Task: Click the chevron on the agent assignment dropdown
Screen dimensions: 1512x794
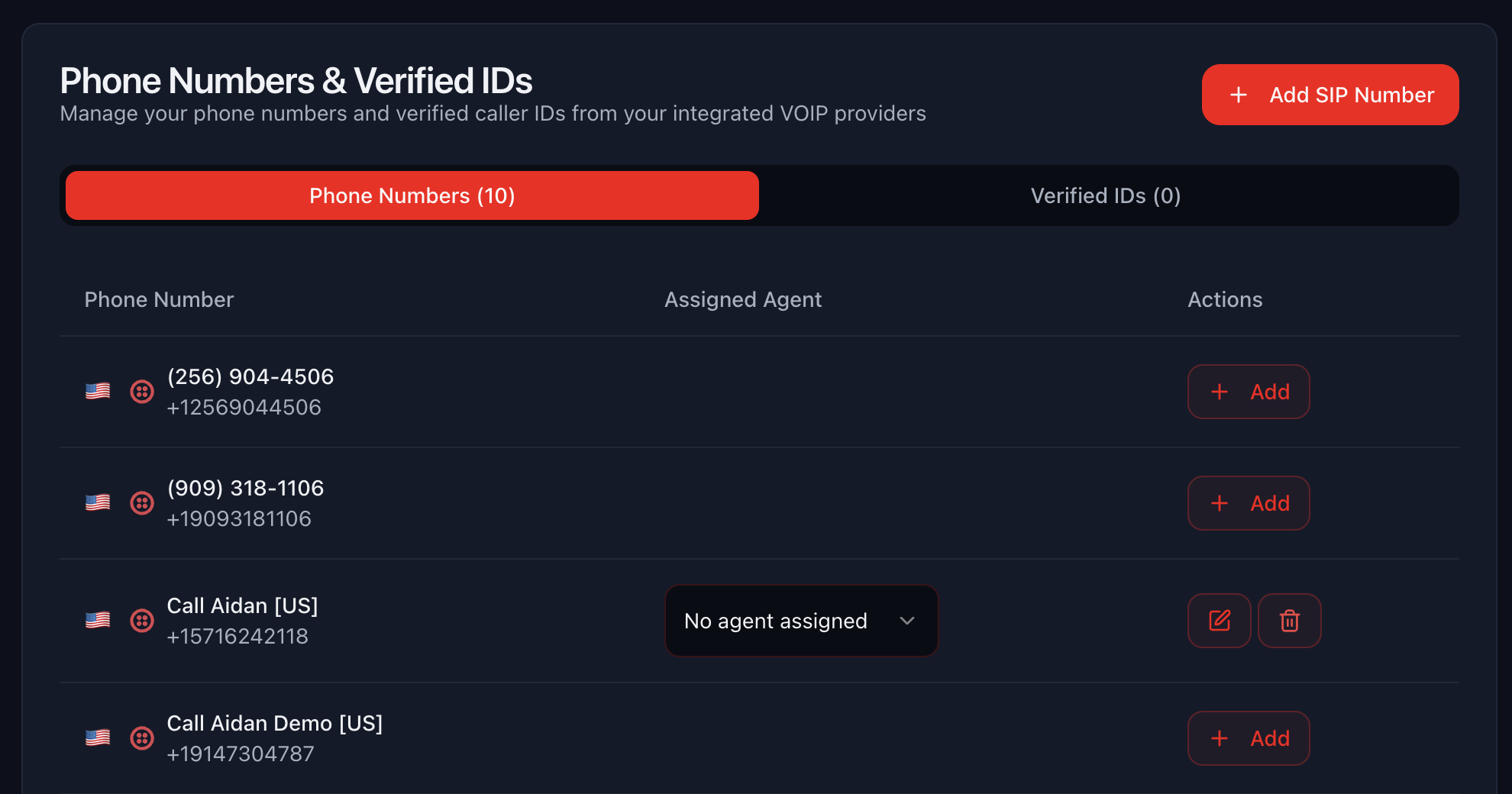Action: coord(907,621)
